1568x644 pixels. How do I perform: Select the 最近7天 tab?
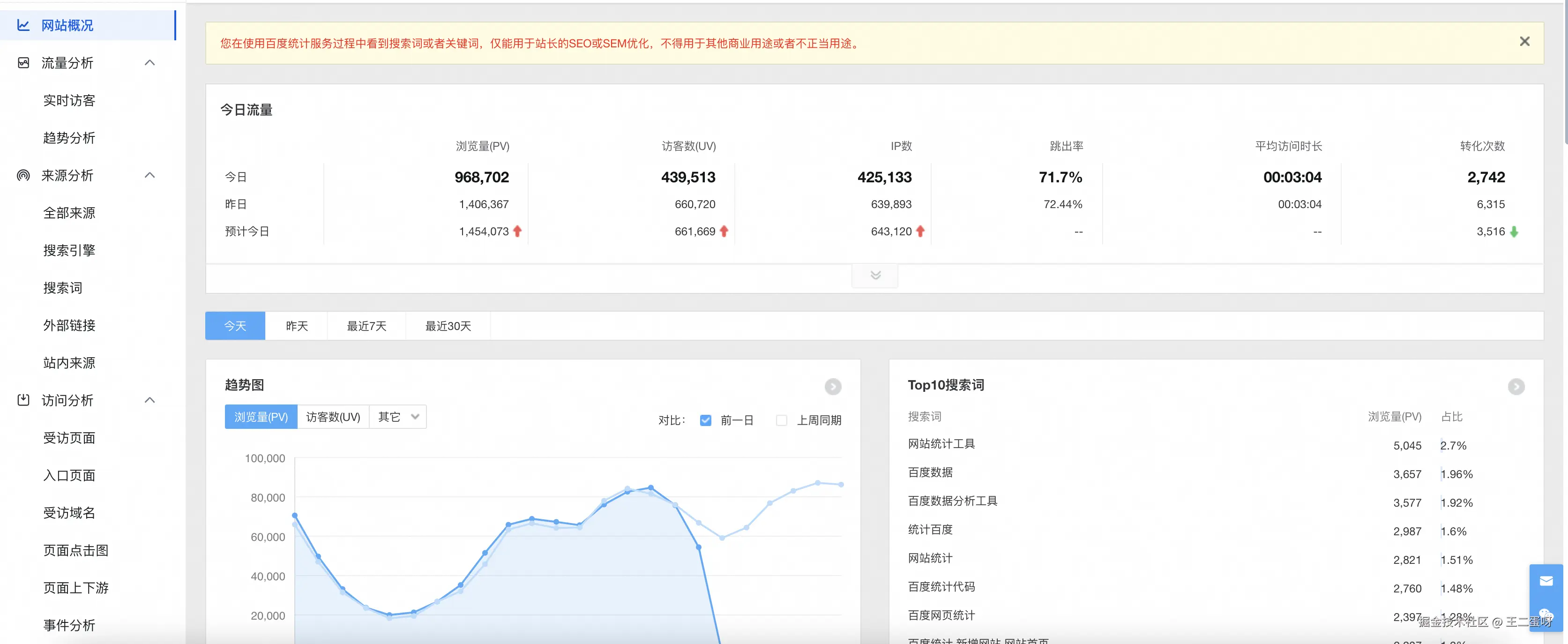366,326
